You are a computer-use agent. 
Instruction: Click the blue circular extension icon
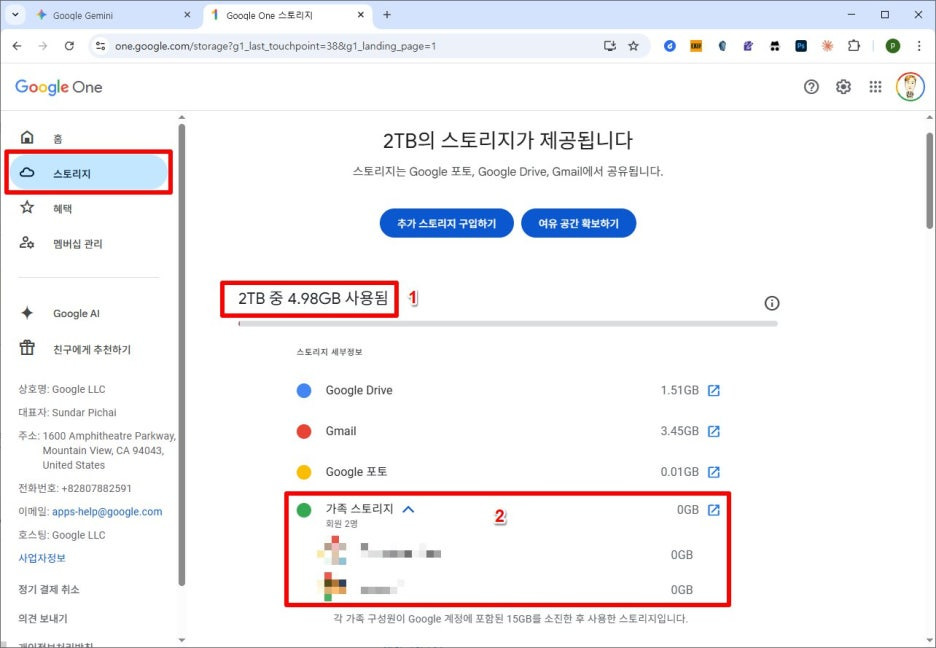(x=670, y=46)
